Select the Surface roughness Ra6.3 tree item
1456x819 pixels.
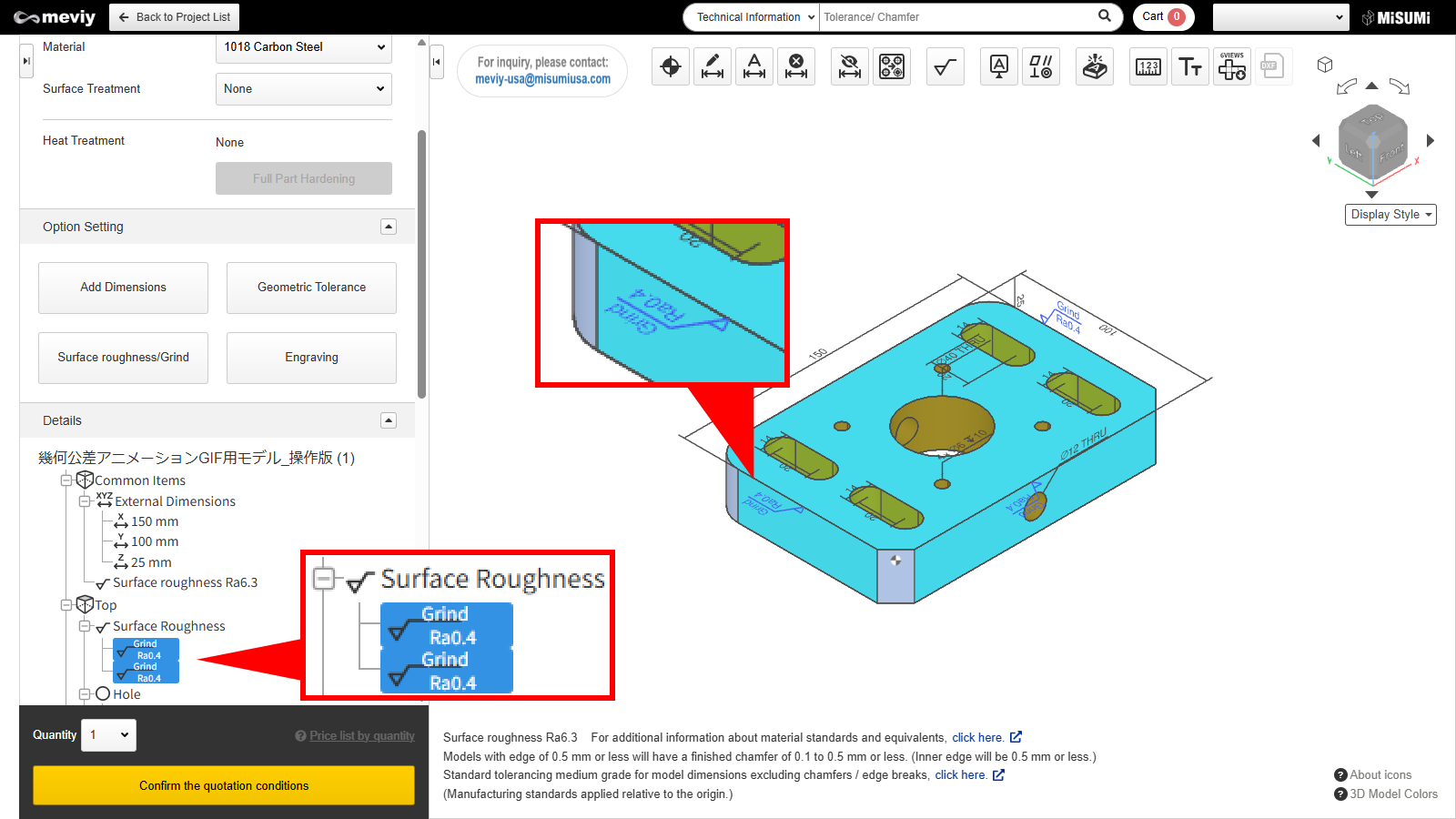(x=177, y=582)
